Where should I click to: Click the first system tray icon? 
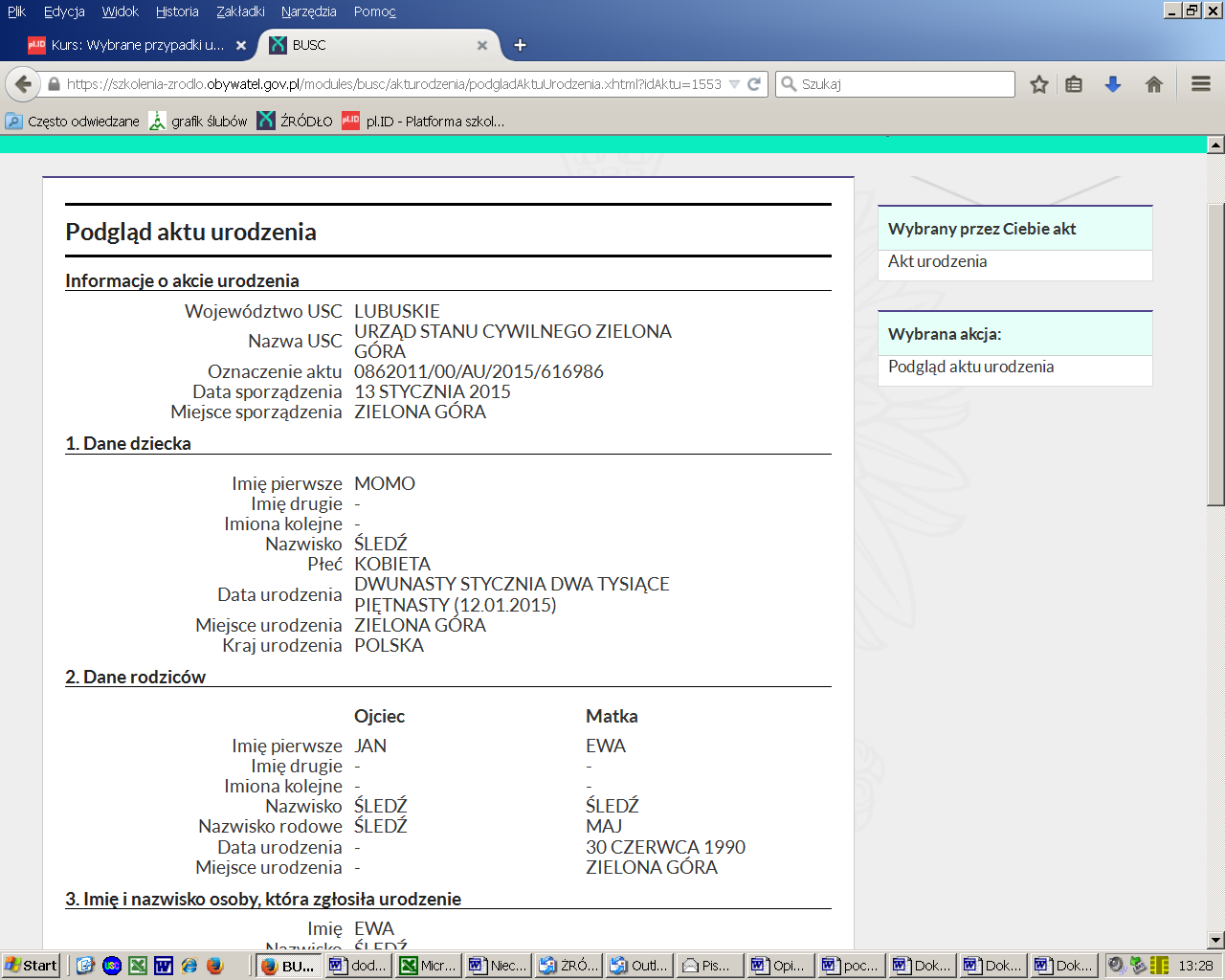(x=1116, y=966)
